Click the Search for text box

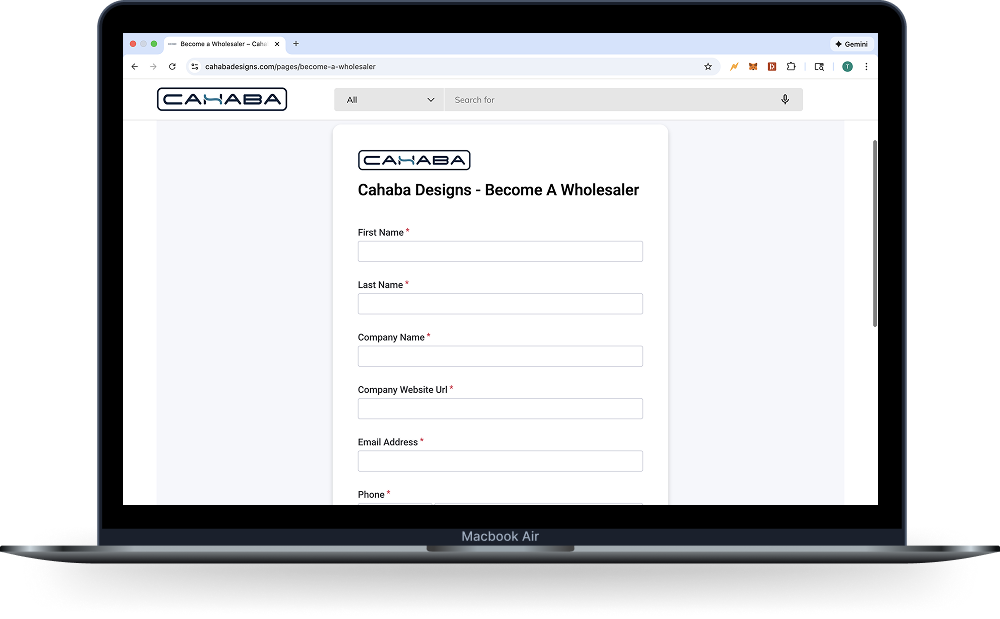(x=610, y=100)
